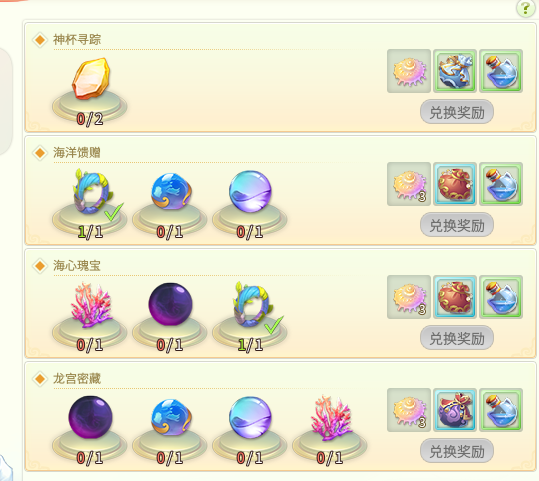The height and width of the screenshot is (481, 539).
Task: Click 兑换奖励 button for 海心瑰宝
Action: [x=457, y=338]
